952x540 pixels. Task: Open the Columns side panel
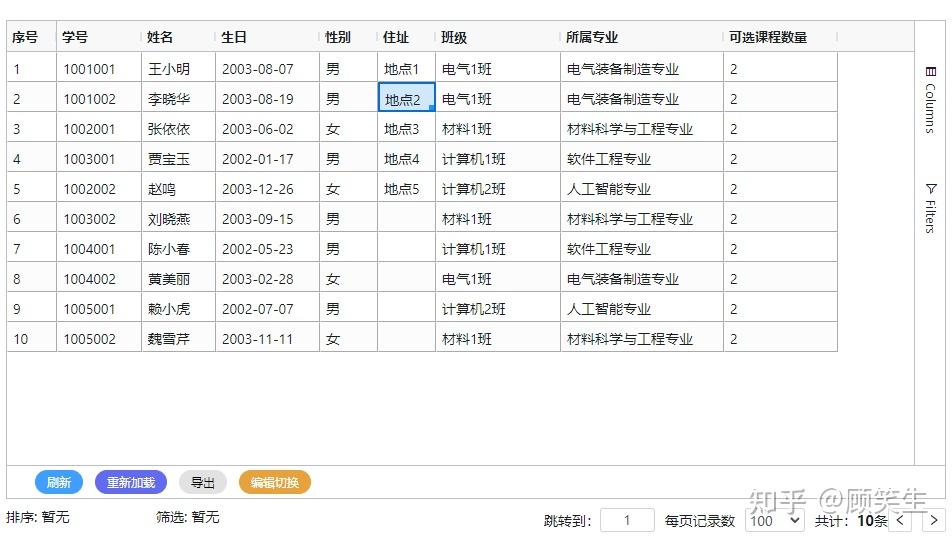pyautogui.click(x=930, y=100)
